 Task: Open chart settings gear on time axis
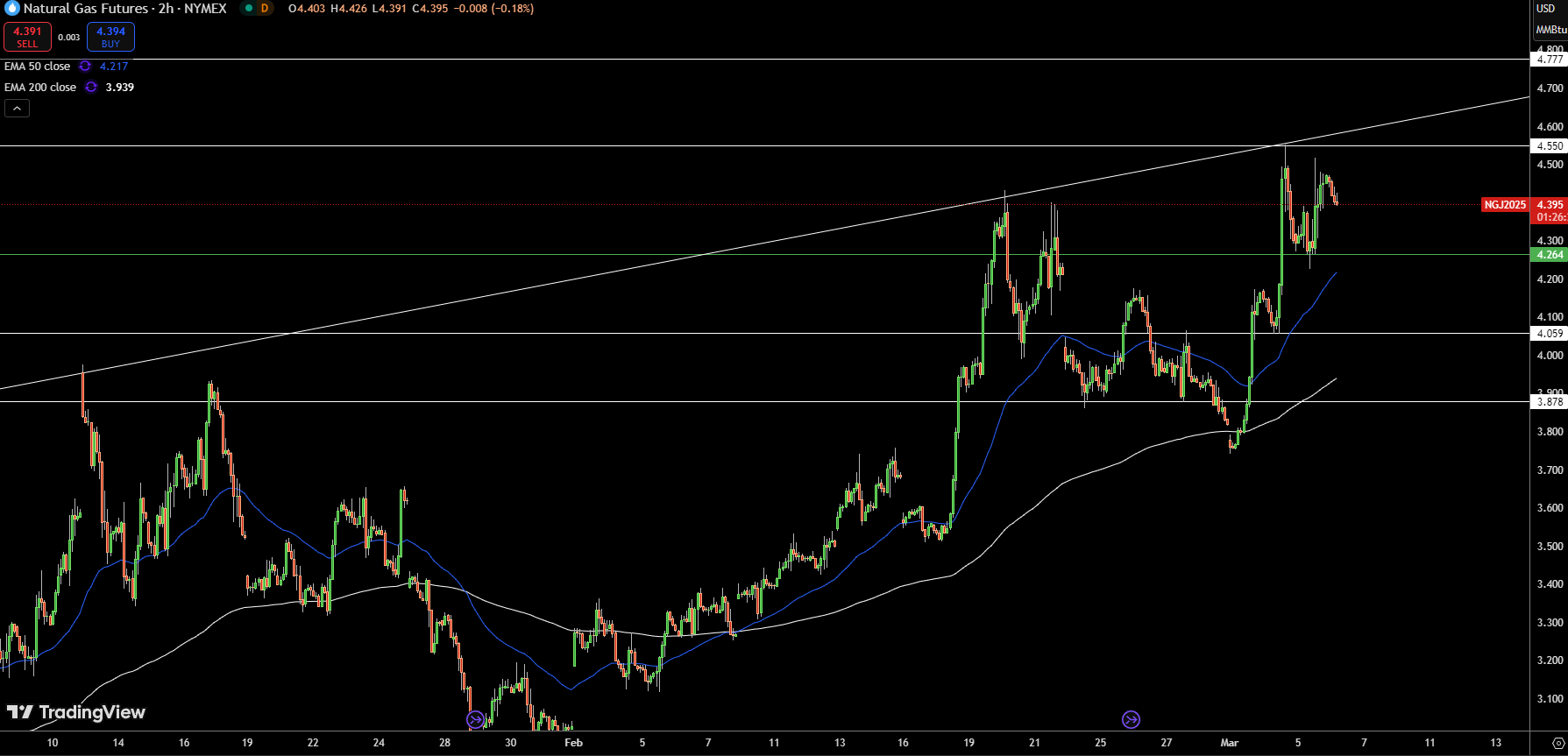click(1558, 743)
